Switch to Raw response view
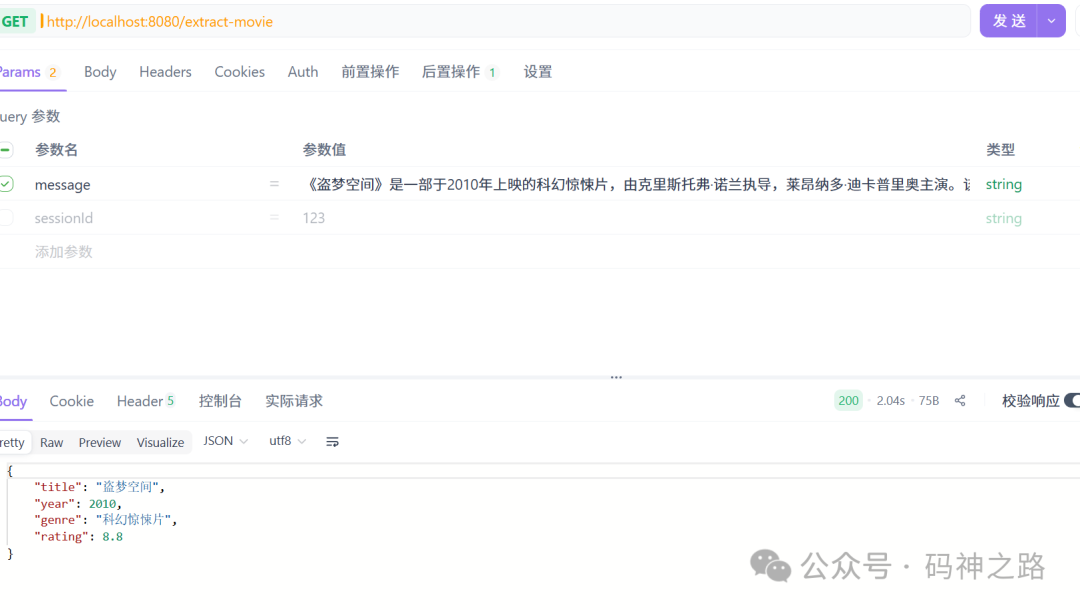The height and width of the screenshot is (610, 1080). pyautogui.click(x=51, y=442)
